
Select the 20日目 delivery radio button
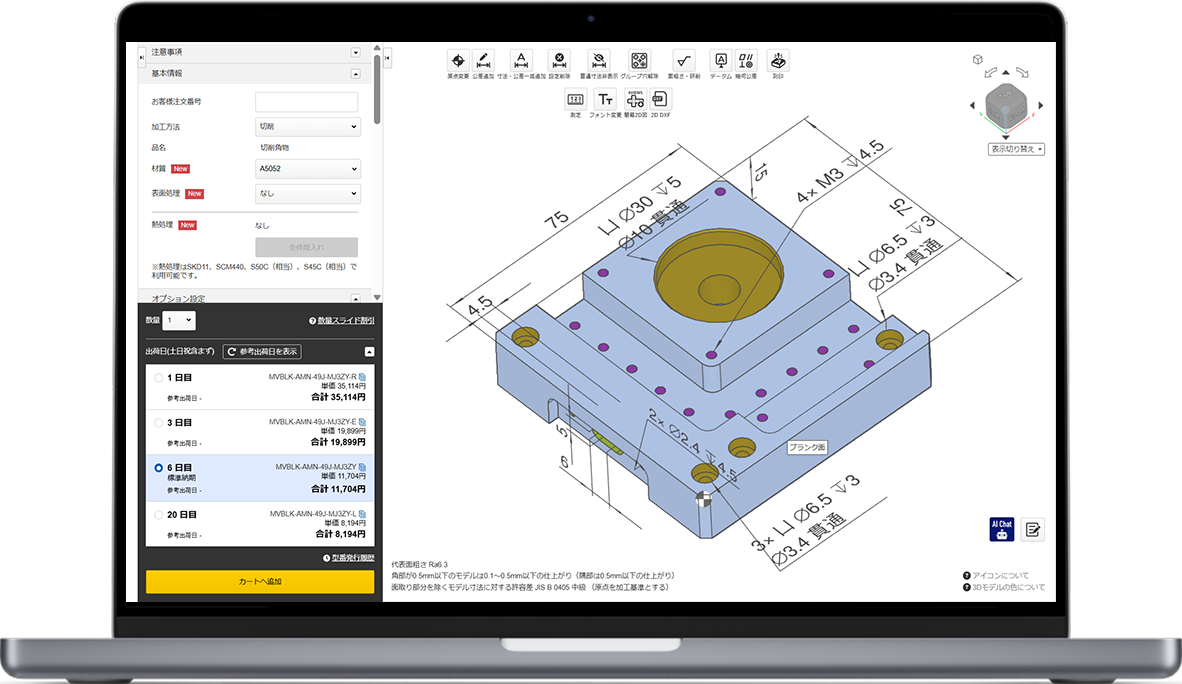(159, 514)
